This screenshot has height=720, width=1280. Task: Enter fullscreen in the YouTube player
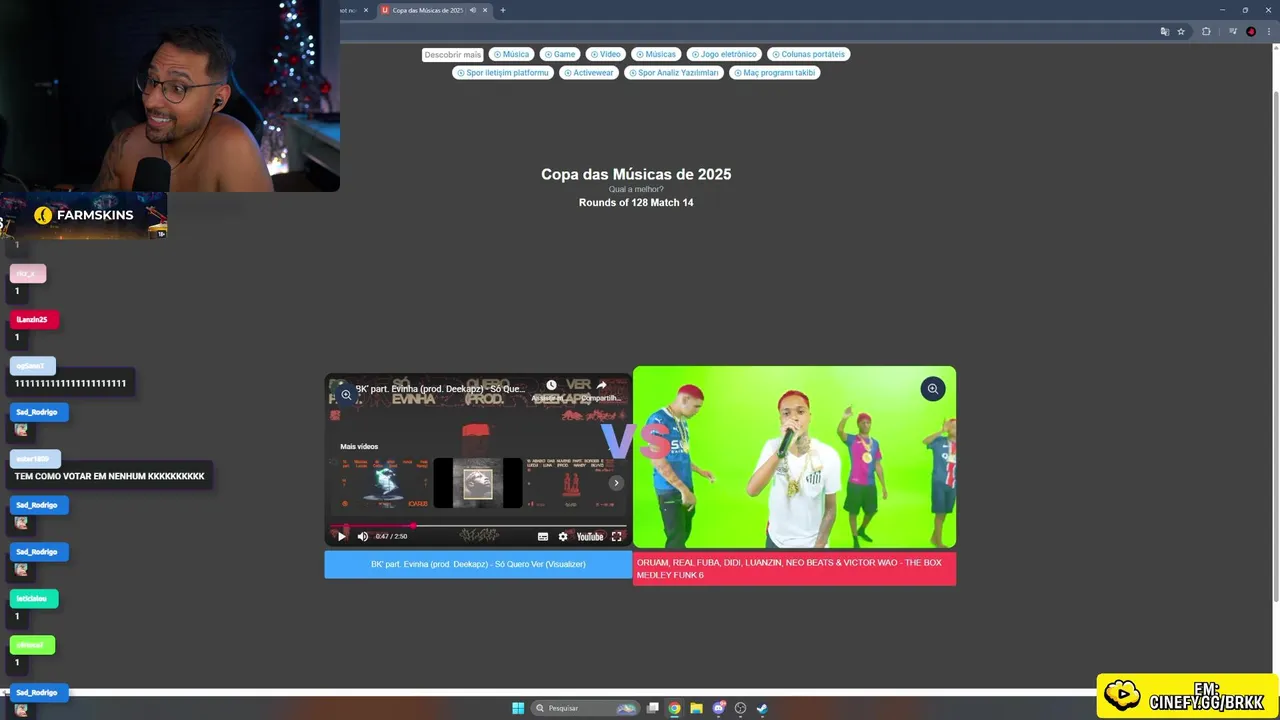[617, 537]
